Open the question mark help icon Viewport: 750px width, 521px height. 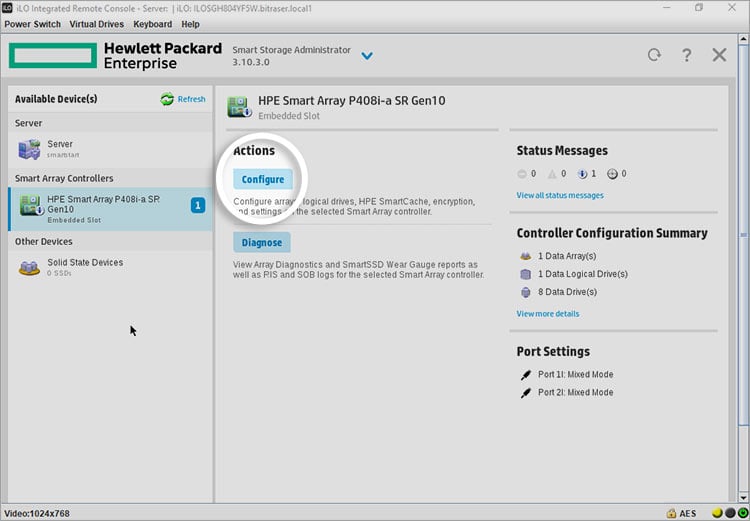[x=686, y=55]
